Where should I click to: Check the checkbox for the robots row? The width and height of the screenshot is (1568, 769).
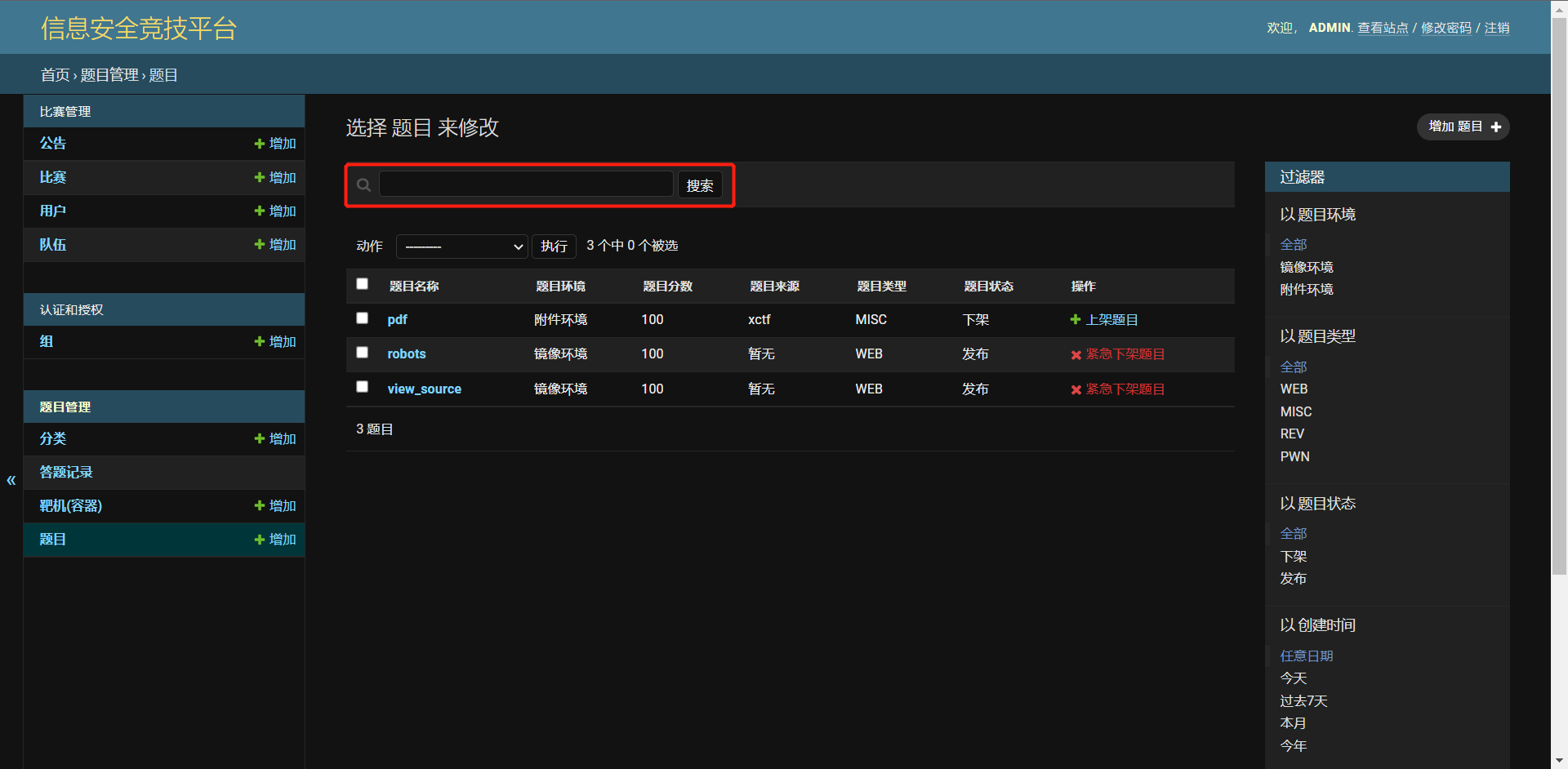tap(363, 352)
